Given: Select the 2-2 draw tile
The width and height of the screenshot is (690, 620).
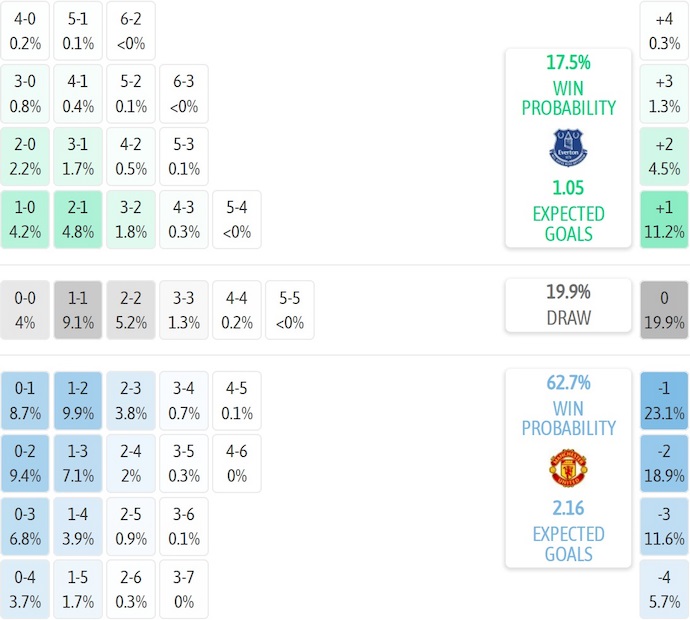Looking at the screenshot, I should click(x=131, y=310).
